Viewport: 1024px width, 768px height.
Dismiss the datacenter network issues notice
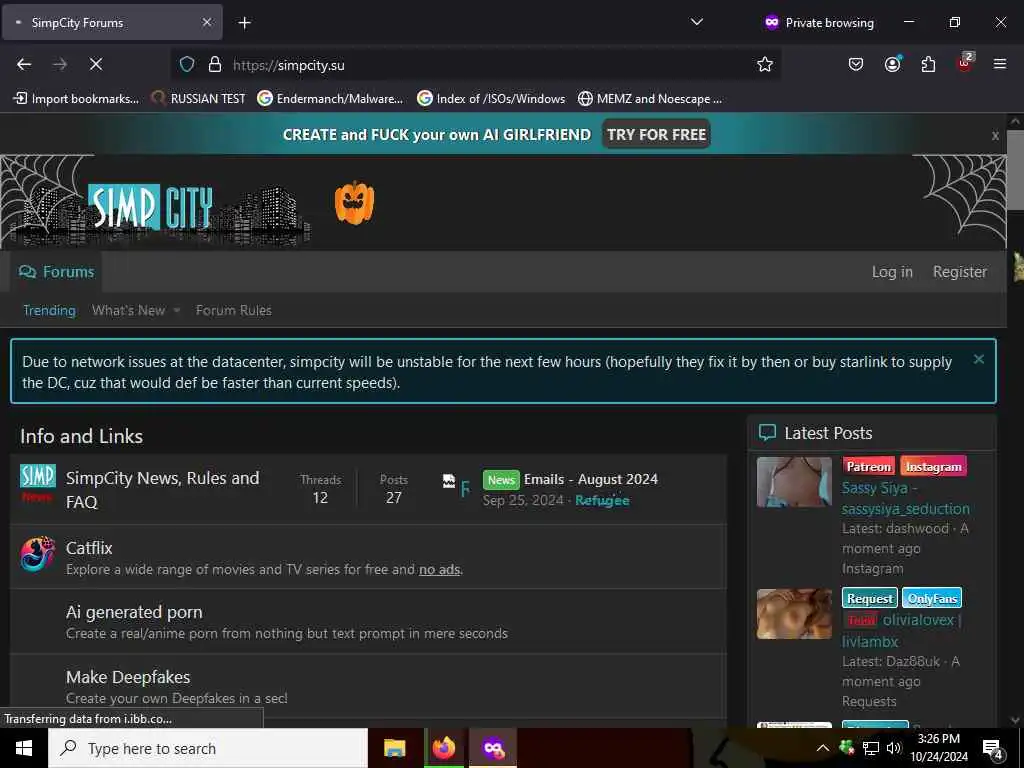pos(978,359)
